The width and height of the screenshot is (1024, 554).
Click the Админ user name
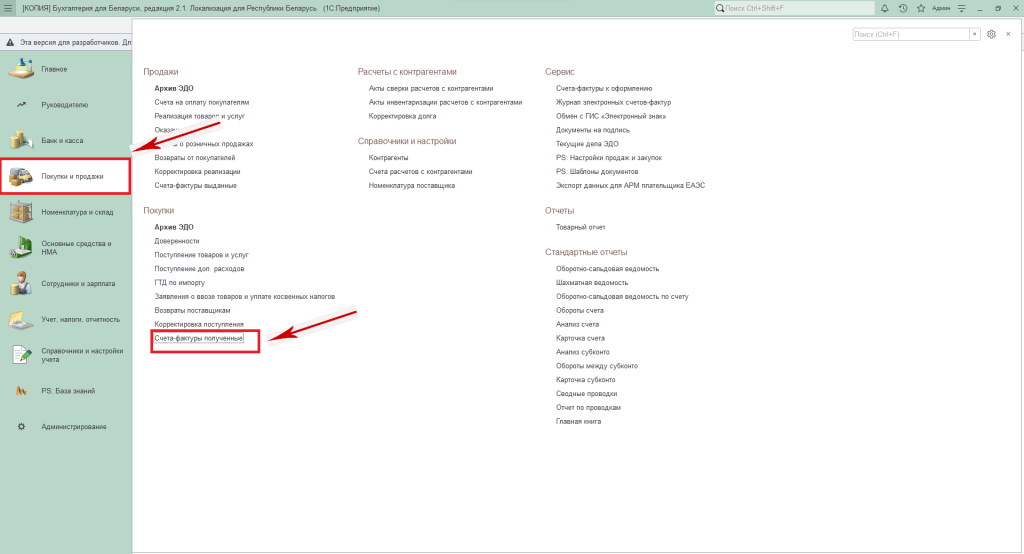point(940,8)
